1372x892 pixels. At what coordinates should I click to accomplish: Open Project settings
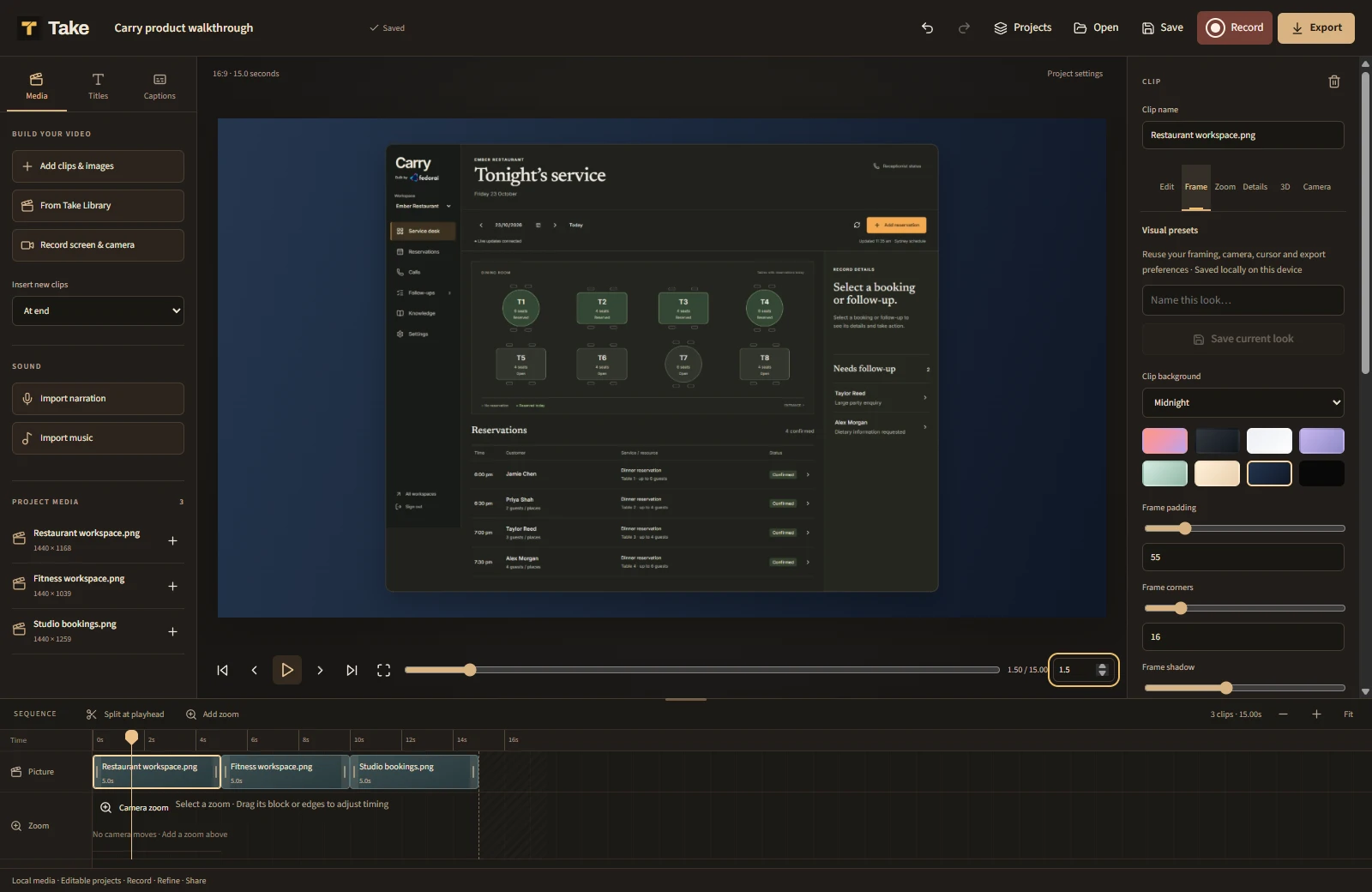[1074, 74]
